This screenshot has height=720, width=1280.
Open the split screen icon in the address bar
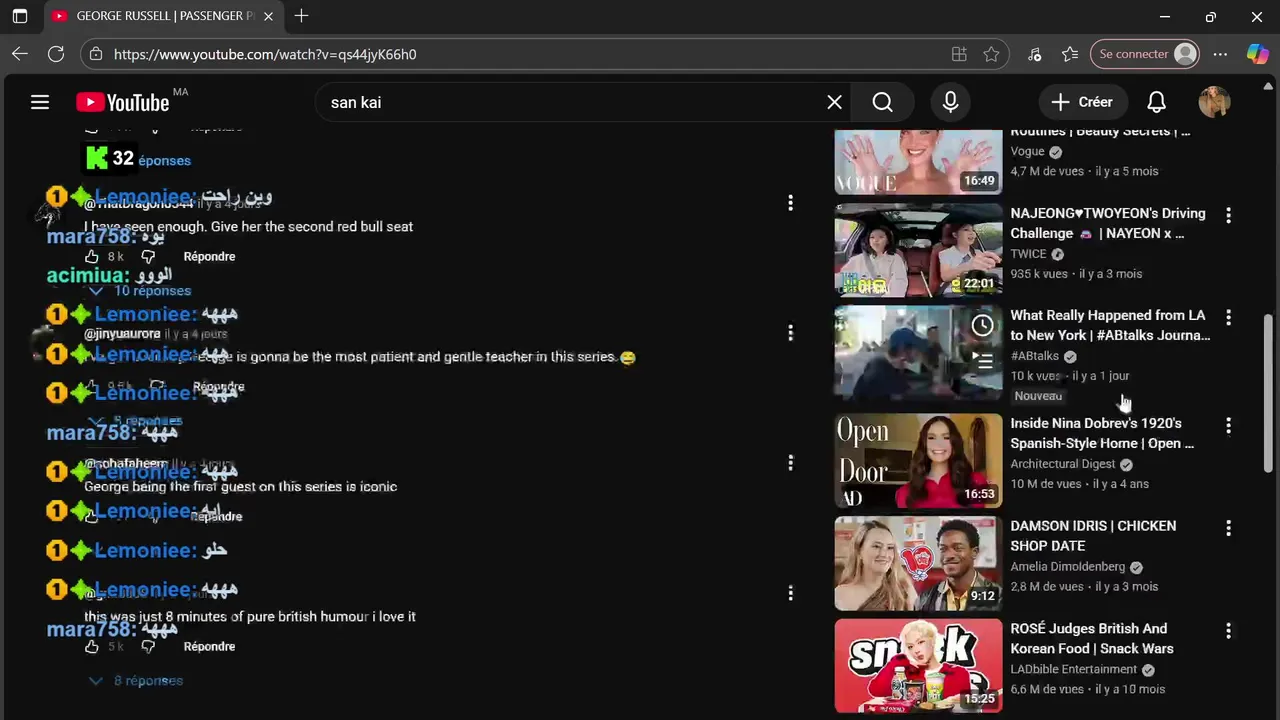(x=959, y=54)
